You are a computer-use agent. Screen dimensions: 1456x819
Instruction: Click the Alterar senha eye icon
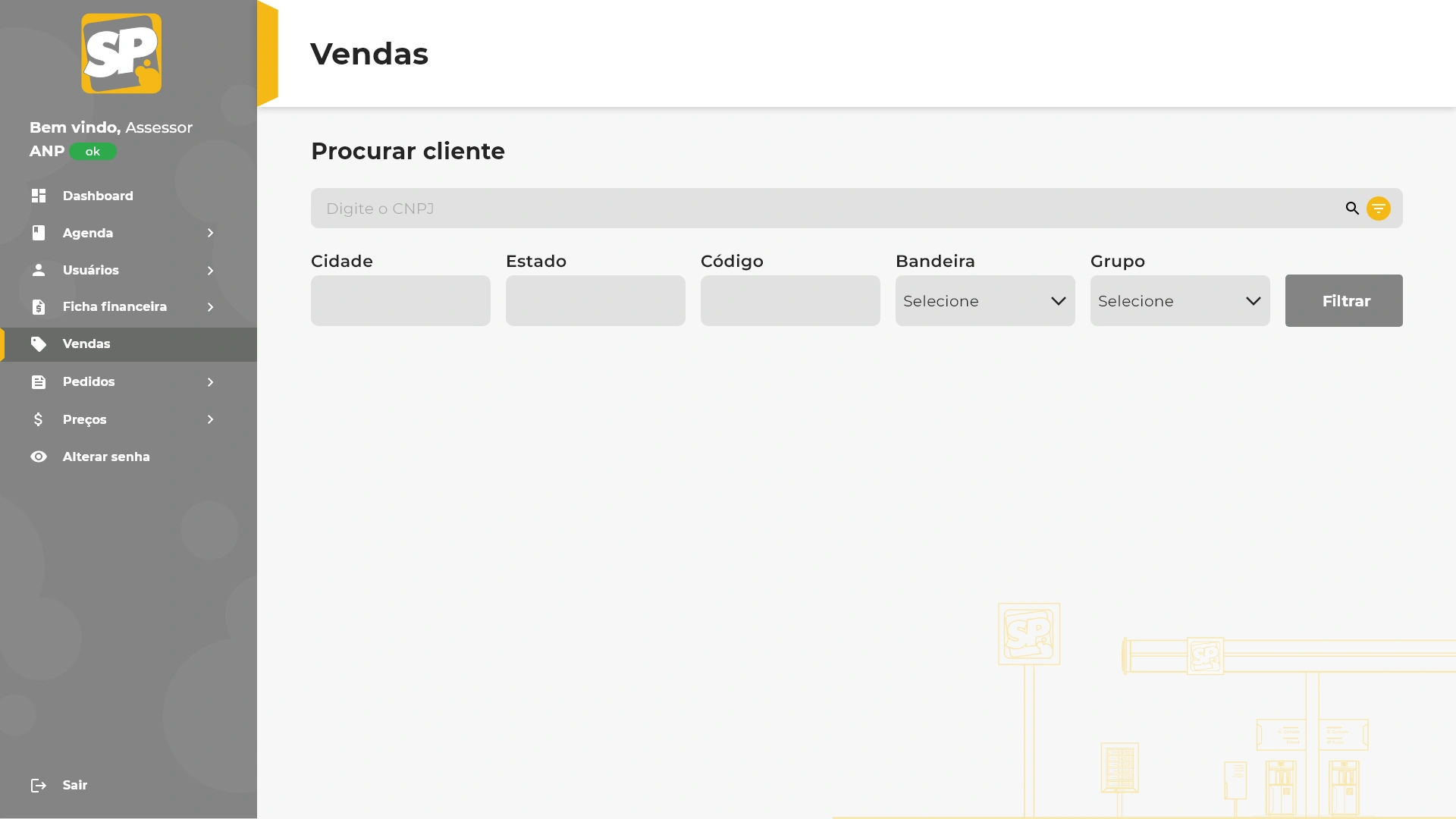pos(39,457)
